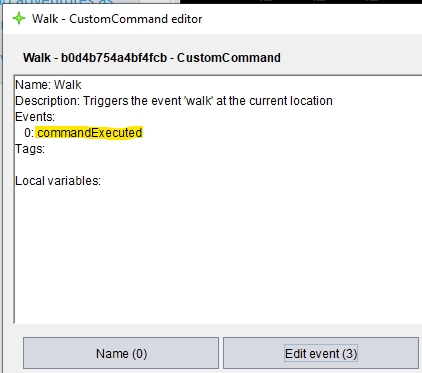
Task: Click the event index '0:' before commandExecuted
Action: [29, 133]
